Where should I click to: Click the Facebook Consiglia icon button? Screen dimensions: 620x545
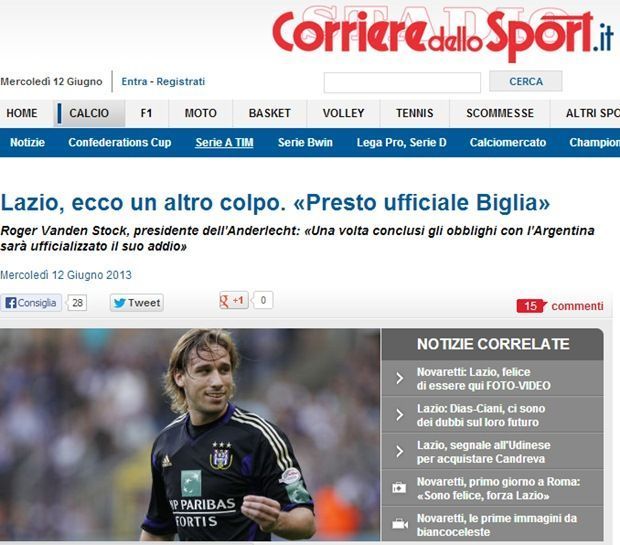[x=31, y=303]
